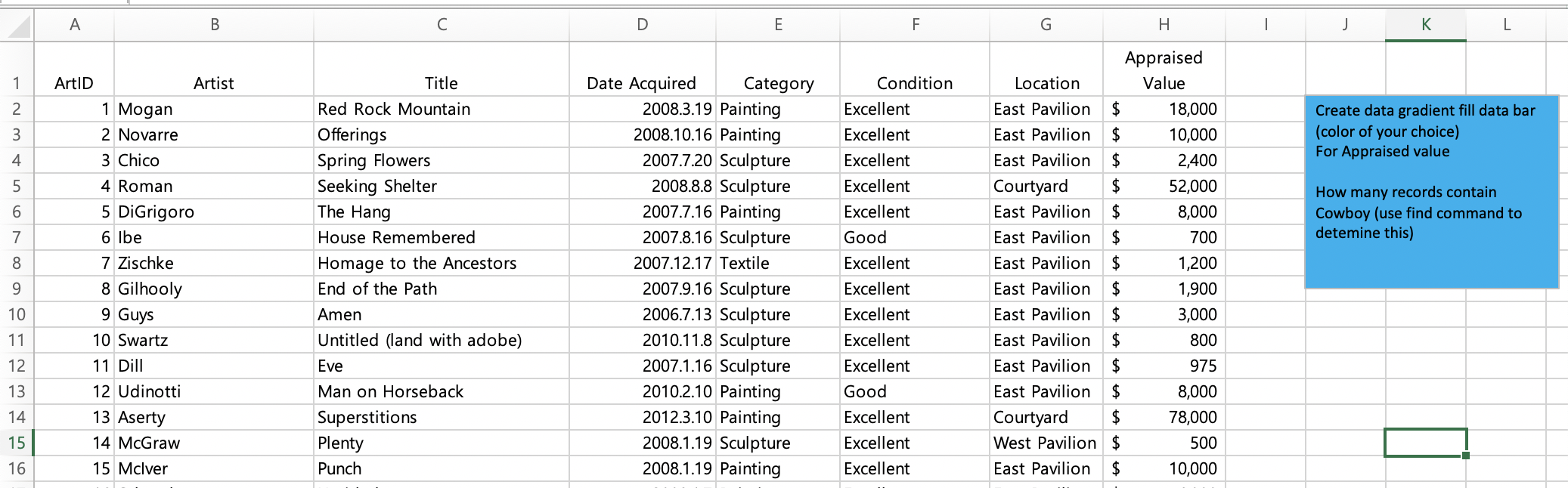Image resolution: width=1568 pixels, height=488 pixels.
Task: Select column L header
Action: pyautogui.click(x=1506, y=23)
